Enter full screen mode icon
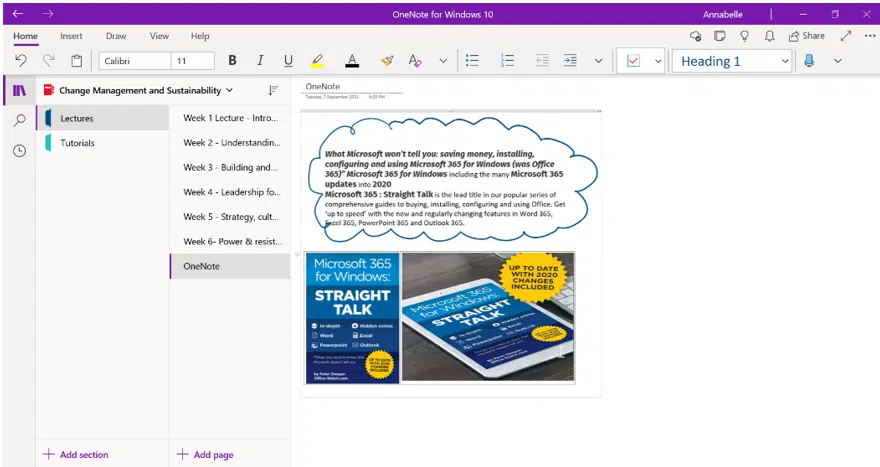Viewport: 880px width, 467px height. [846, 36]
